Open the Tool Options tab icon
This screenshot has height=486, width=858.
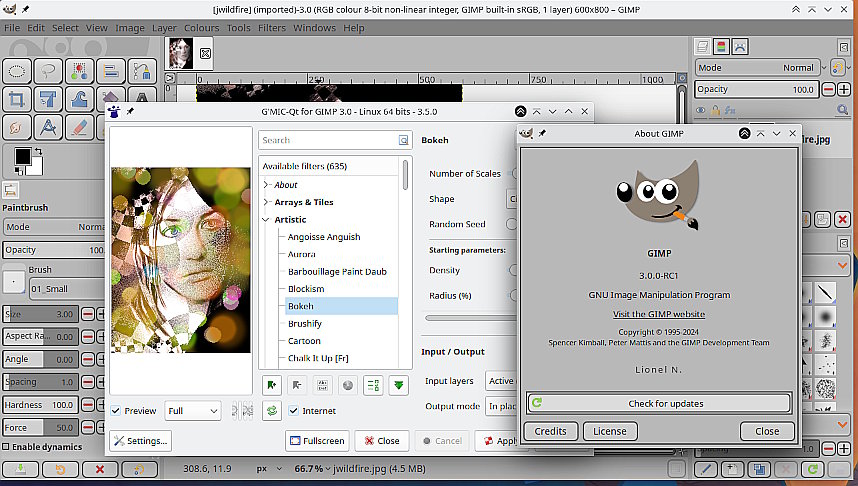[10, 190]
